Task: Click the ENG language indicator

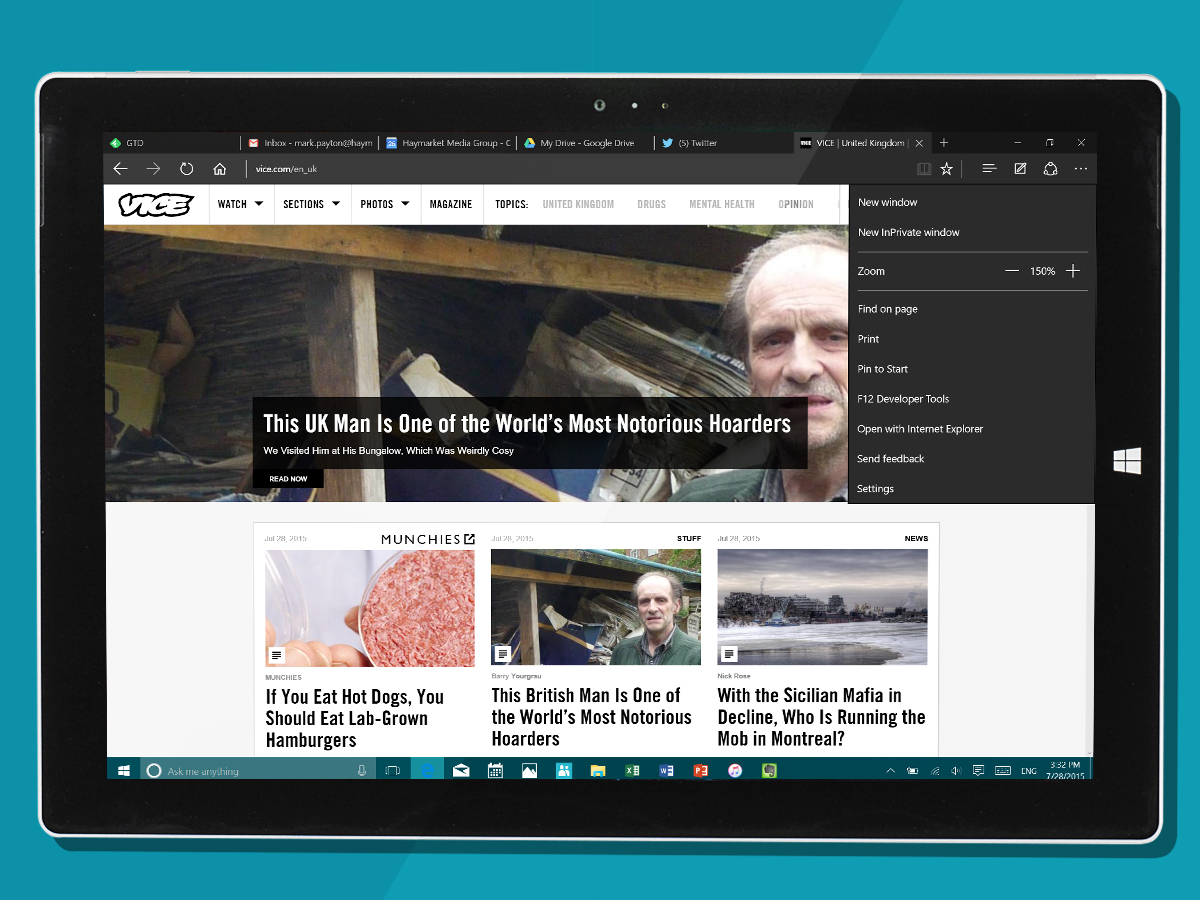Action: [x=1028, y=771]
